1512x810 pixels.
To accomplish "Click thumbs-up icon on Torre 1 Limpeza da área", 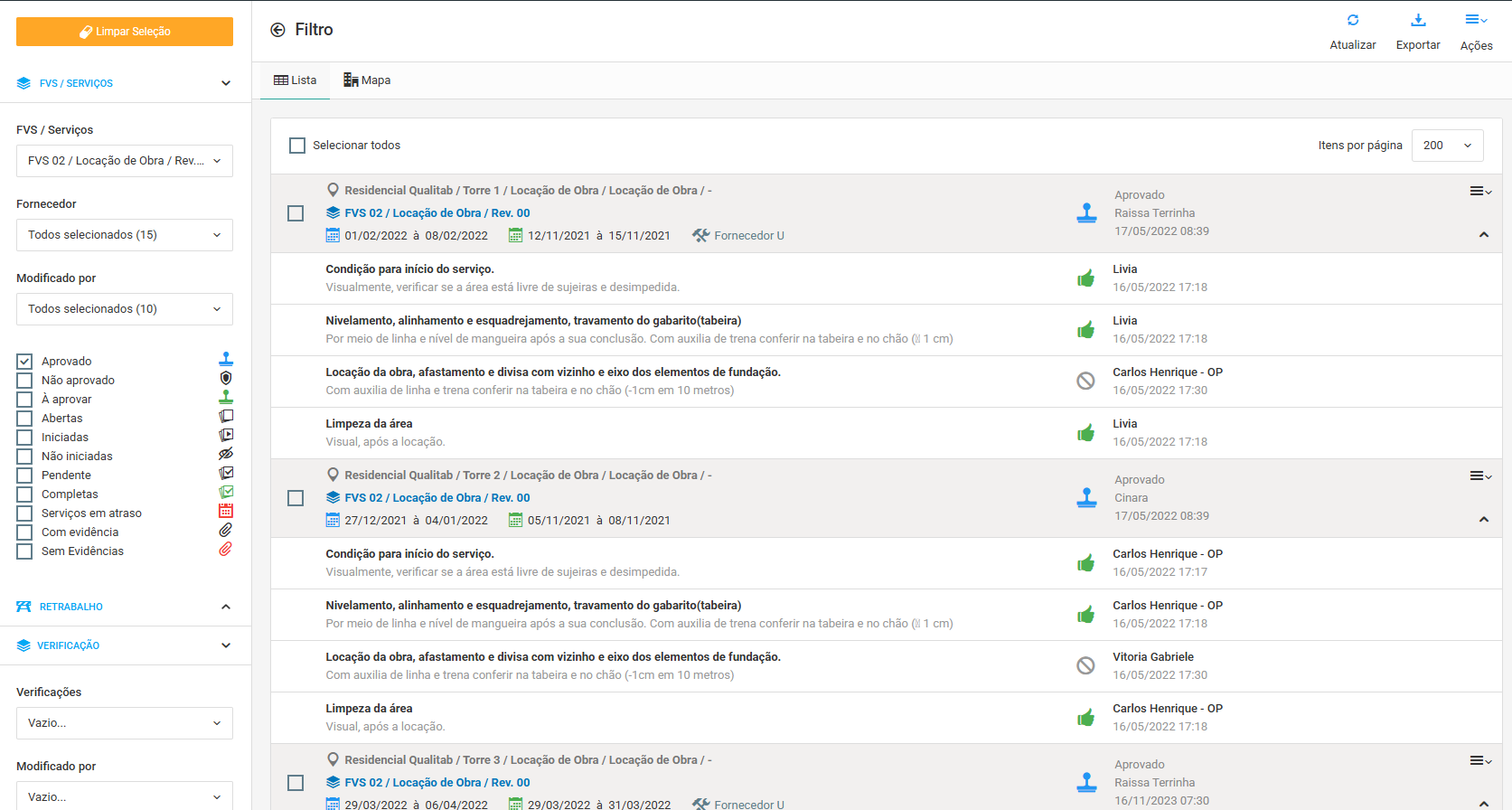I will [x=1085, y=433].
